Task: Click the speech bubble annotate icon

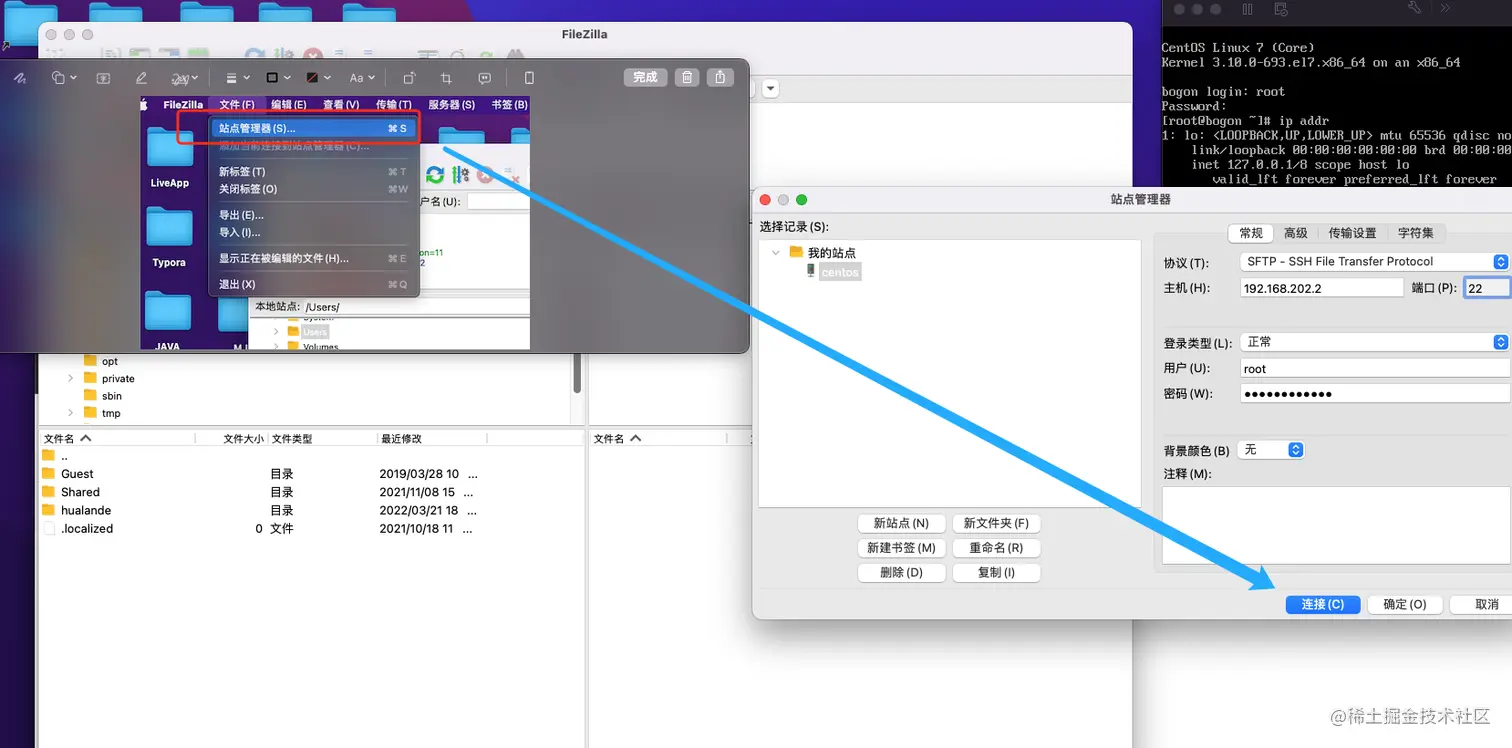Action: coord(485,78)
